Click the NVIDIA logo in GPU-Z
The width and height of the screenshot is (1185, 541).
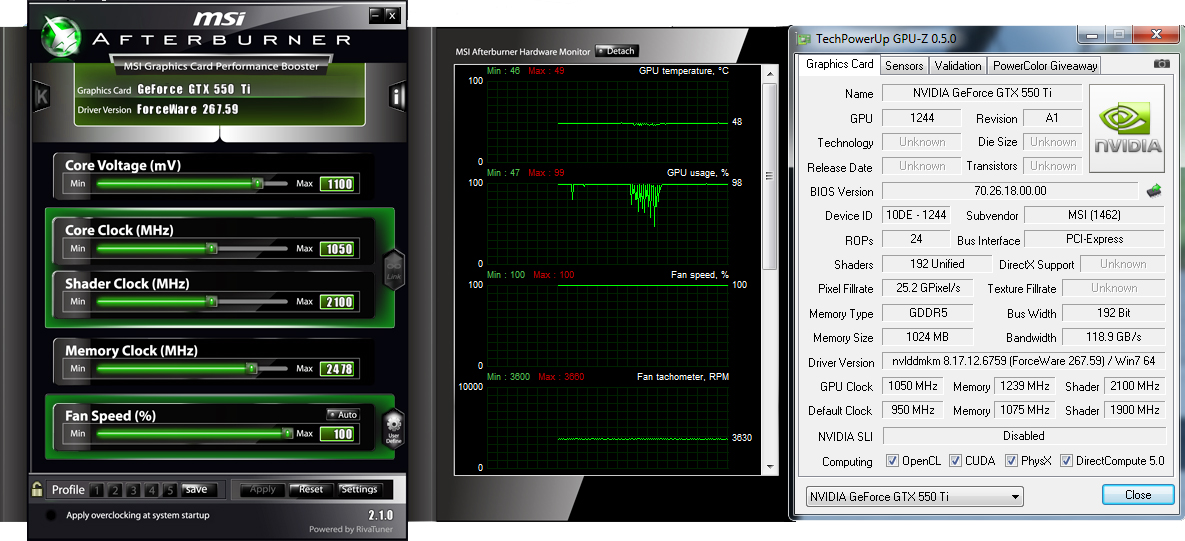[1129, 128]
